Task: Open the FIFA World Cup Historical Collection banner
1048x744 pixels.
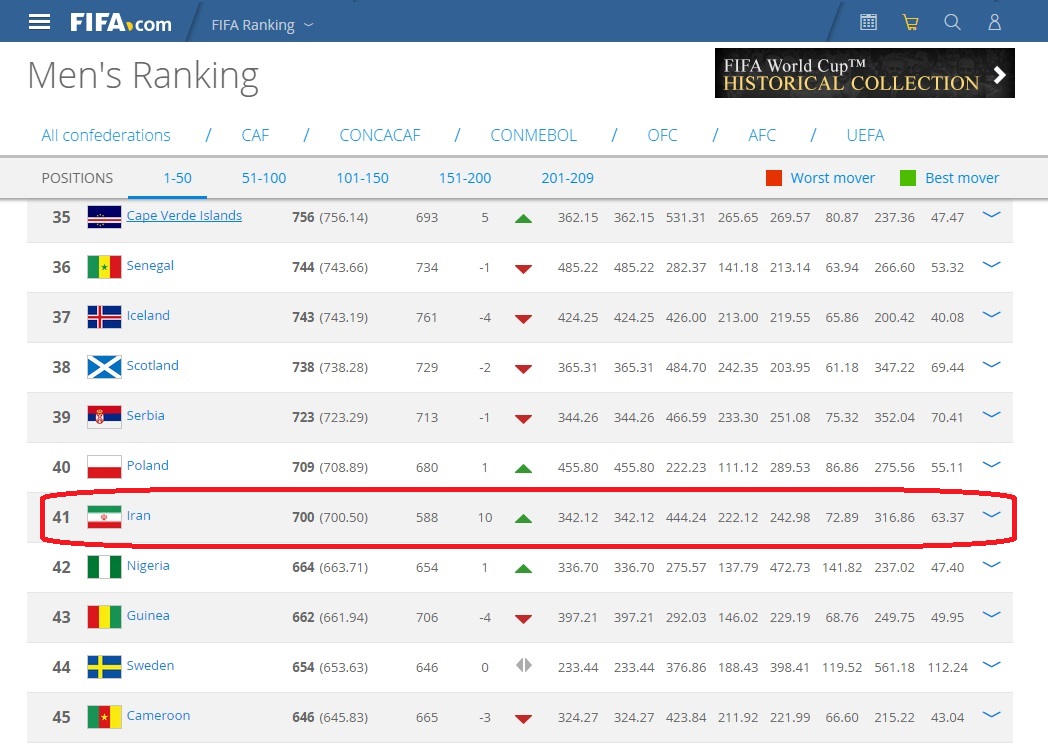Action: [x=864, y=73]
